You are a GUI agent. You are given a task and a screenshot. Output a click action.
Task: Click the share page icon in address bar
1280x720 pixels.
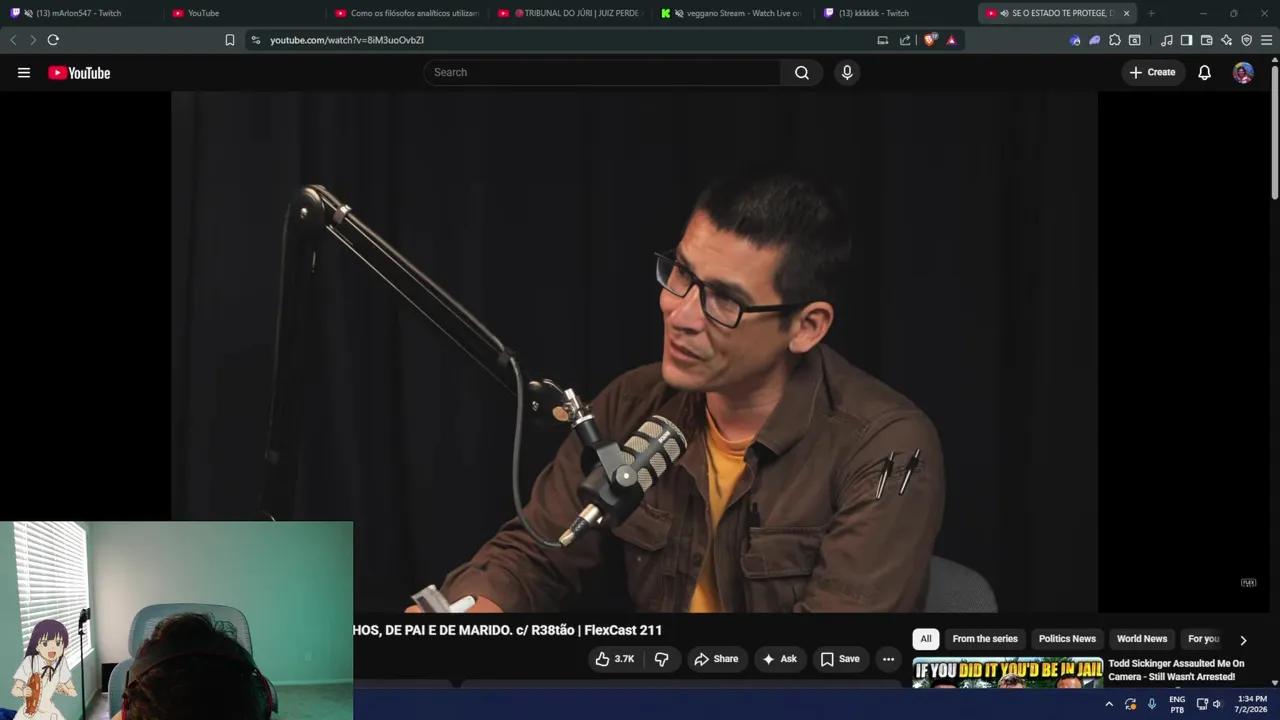[x=905, y=40]
